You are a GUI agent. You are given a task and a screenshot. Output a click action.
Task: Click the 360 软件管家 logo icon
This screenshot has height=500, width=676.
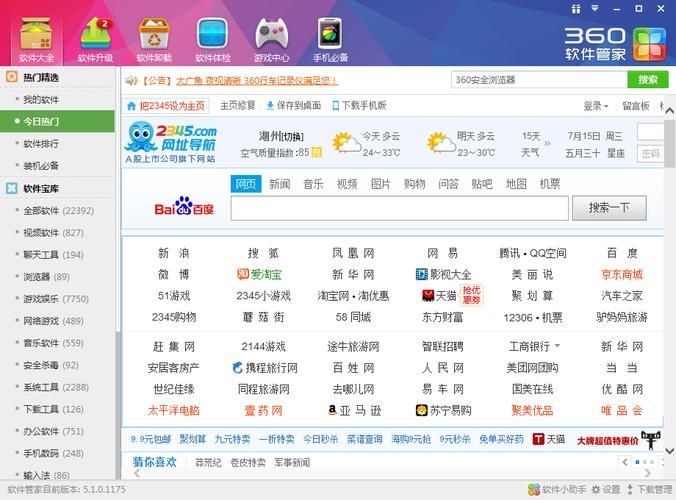point(649,44)
